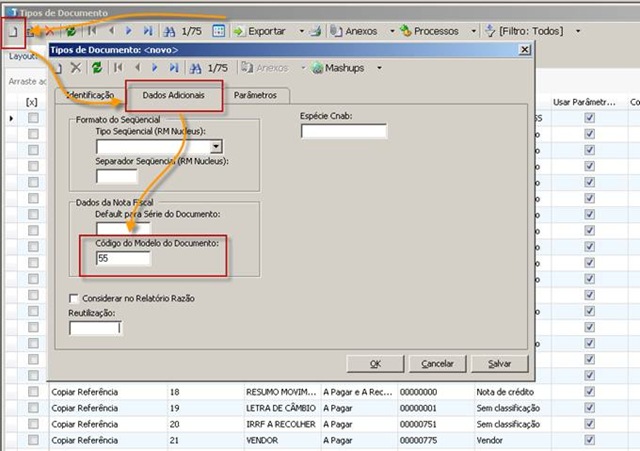Click the Separador Seqüencial input field
The width and height of the screenshot is (640, 451).
click(x=116, y=176)
